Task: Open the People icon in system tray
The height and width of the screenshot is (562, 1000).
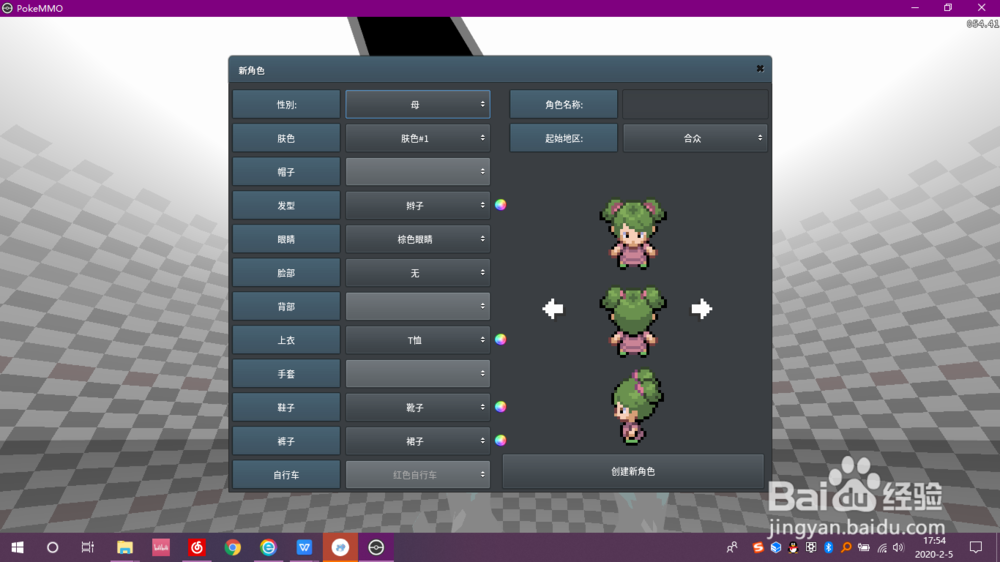Action: click(732, 547)
